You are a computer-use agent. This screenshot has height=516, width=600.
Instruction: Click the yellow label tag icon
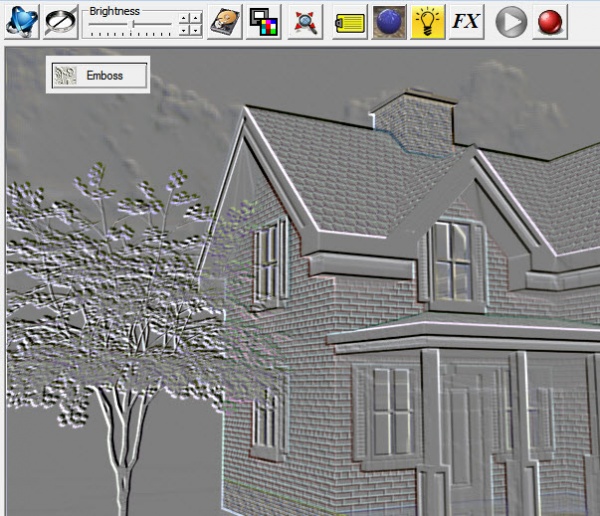click(x=349, y=21)
